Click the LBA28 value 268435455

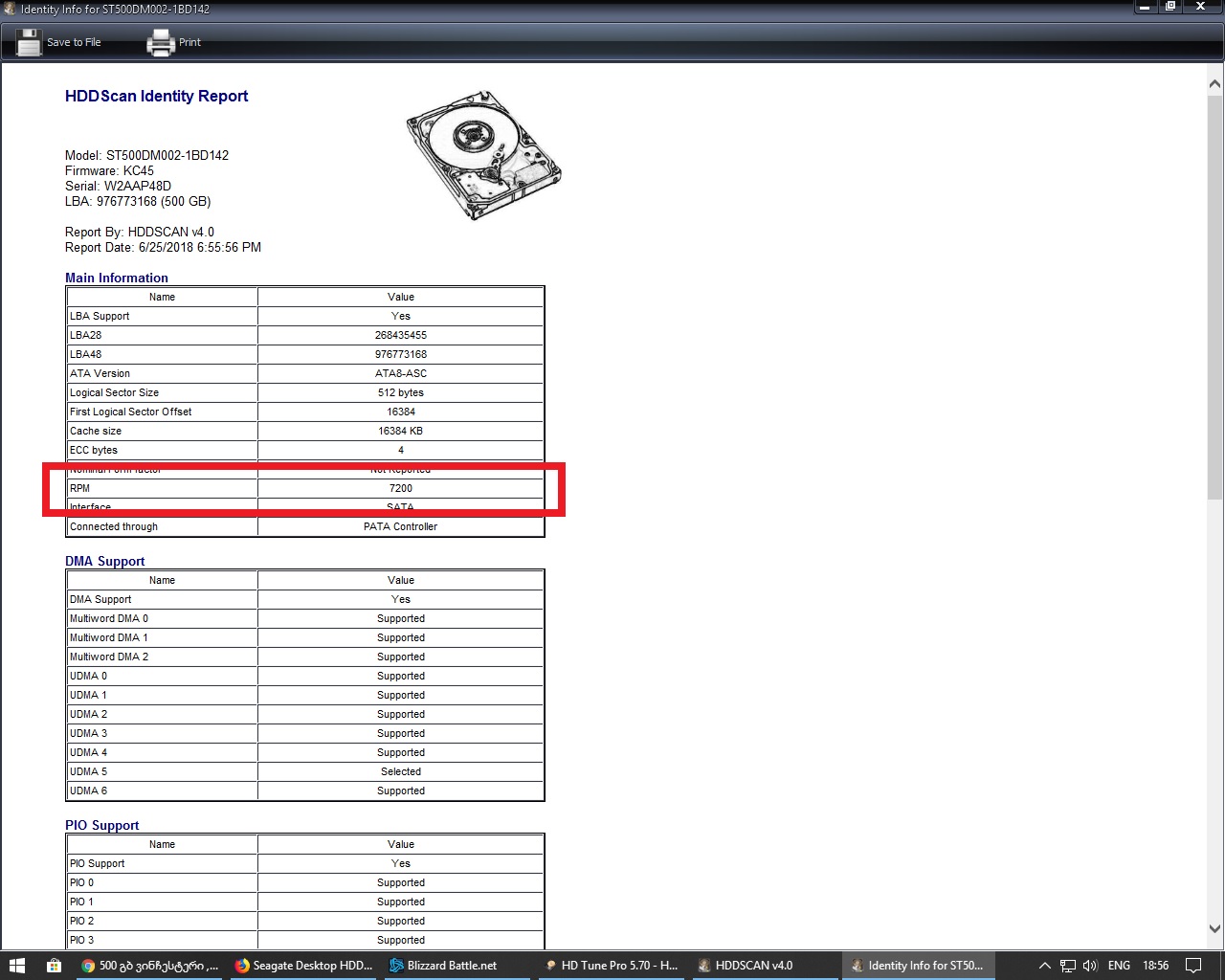pos(401,335)
